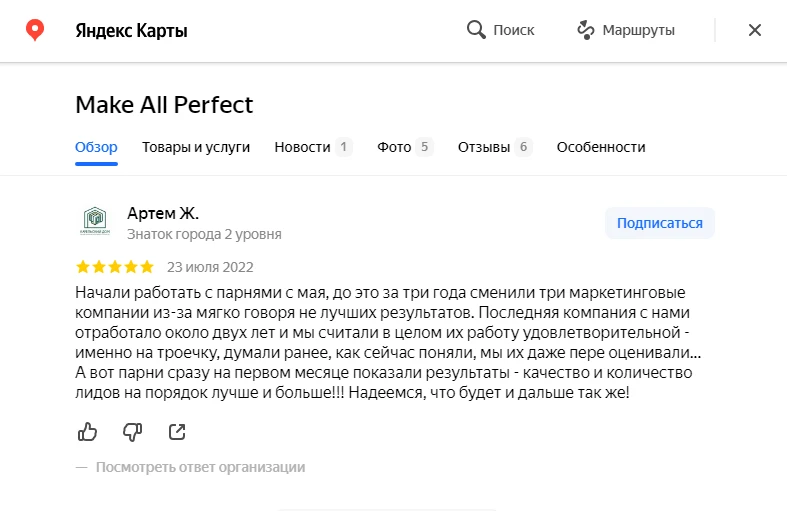Click the author name Артем Ж.
Image resolution: width=787 pixels, height=511 pixels.
pos(163,213)
